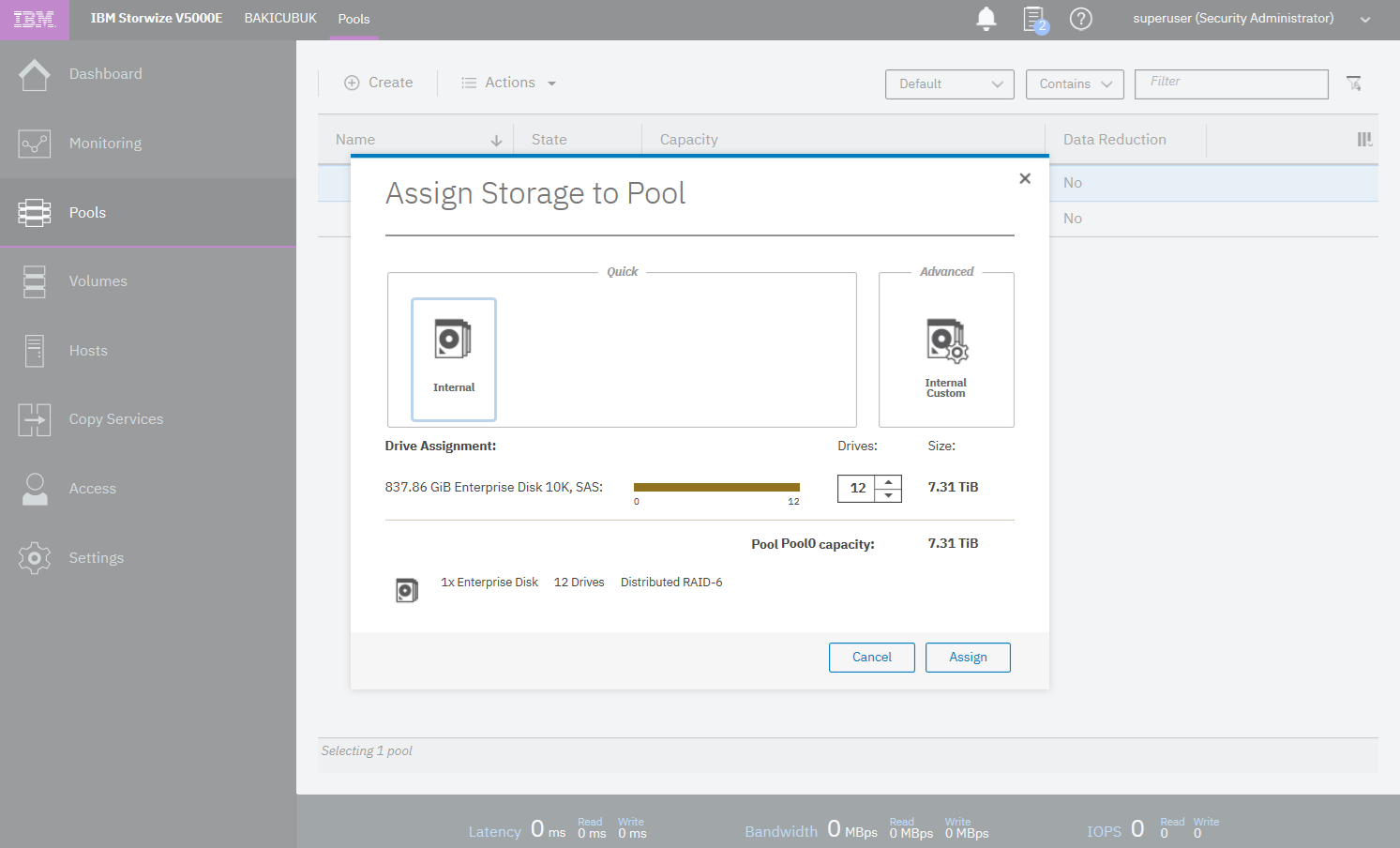Click the Latency performance label

(494, 832)
